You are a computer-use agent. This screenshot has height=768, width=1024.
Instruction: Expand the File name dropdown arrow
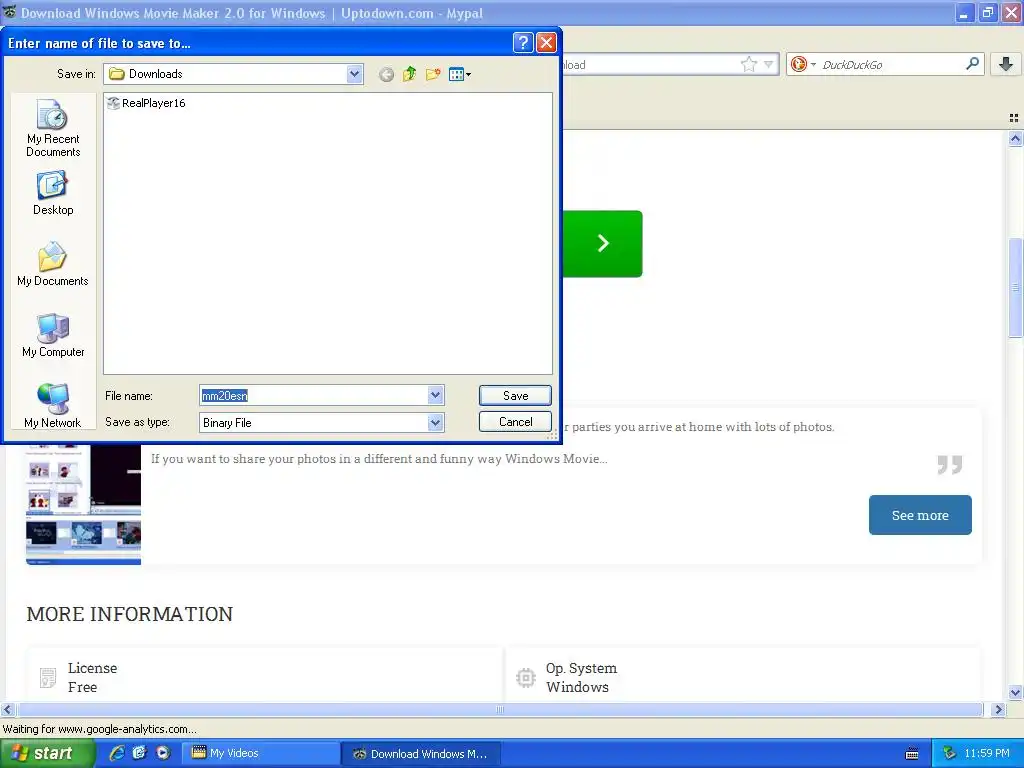click(x=436, y=395)
